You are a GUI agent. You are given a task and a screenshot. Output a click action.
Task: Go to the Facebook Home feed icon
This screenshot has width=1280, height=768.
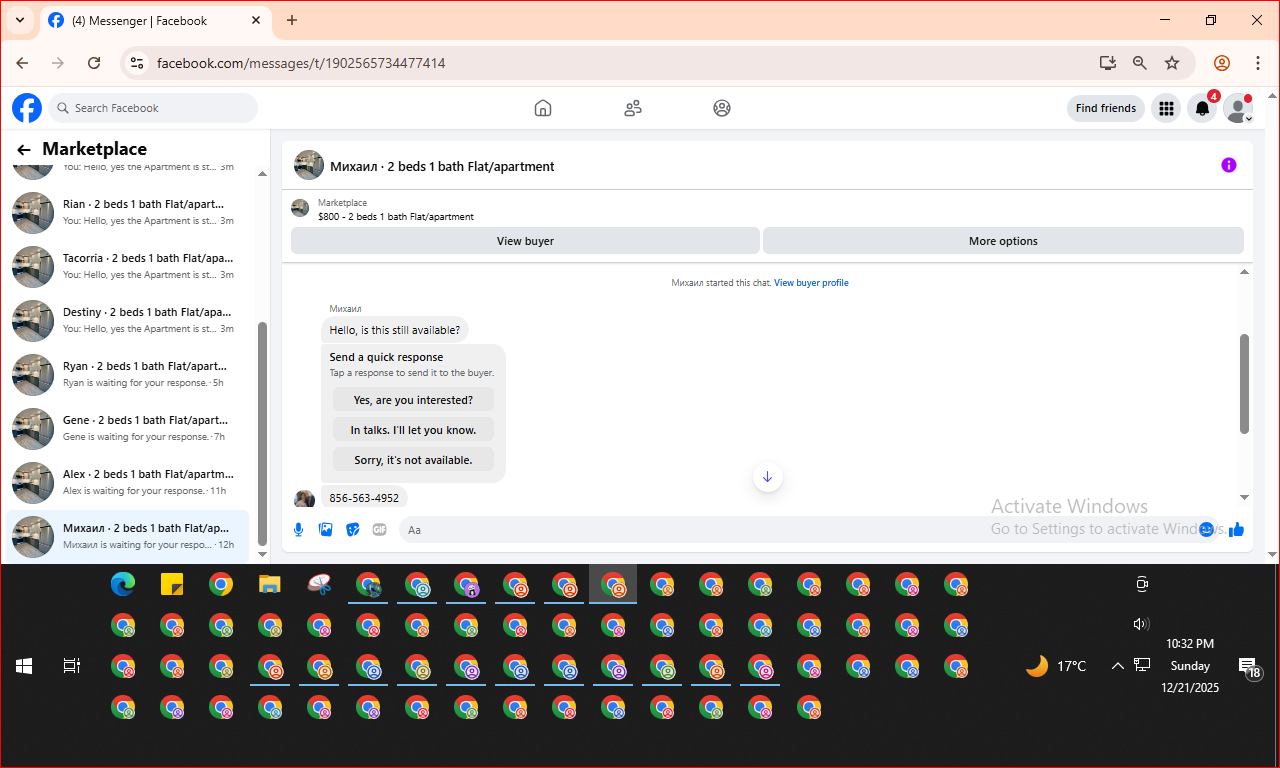pyautogui.click(x=543, y=108)
